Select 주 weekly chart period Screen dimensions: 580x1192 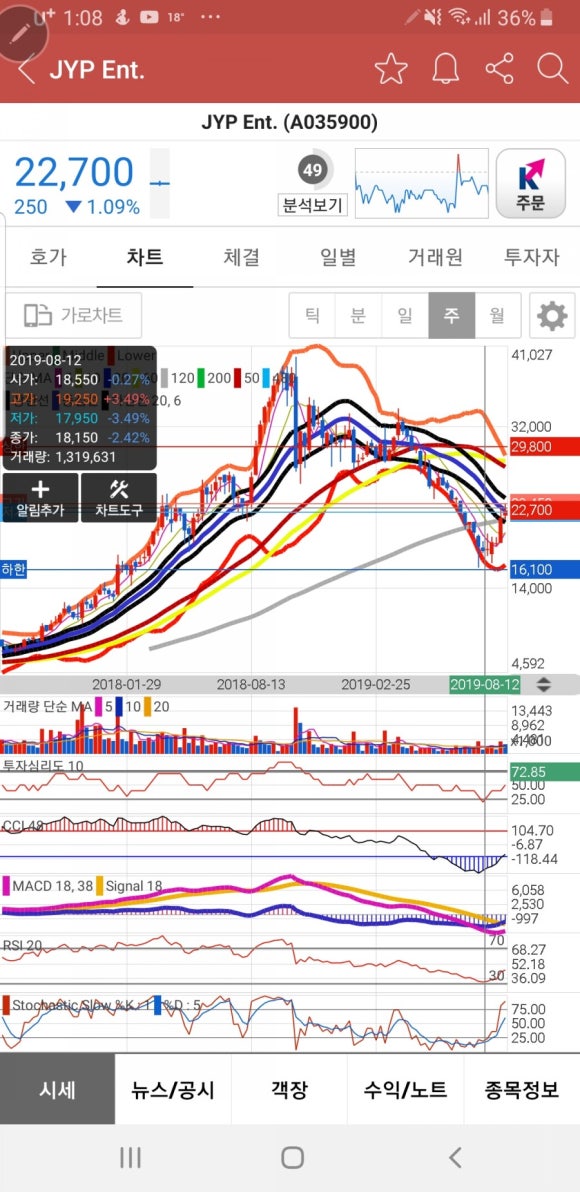452,315
